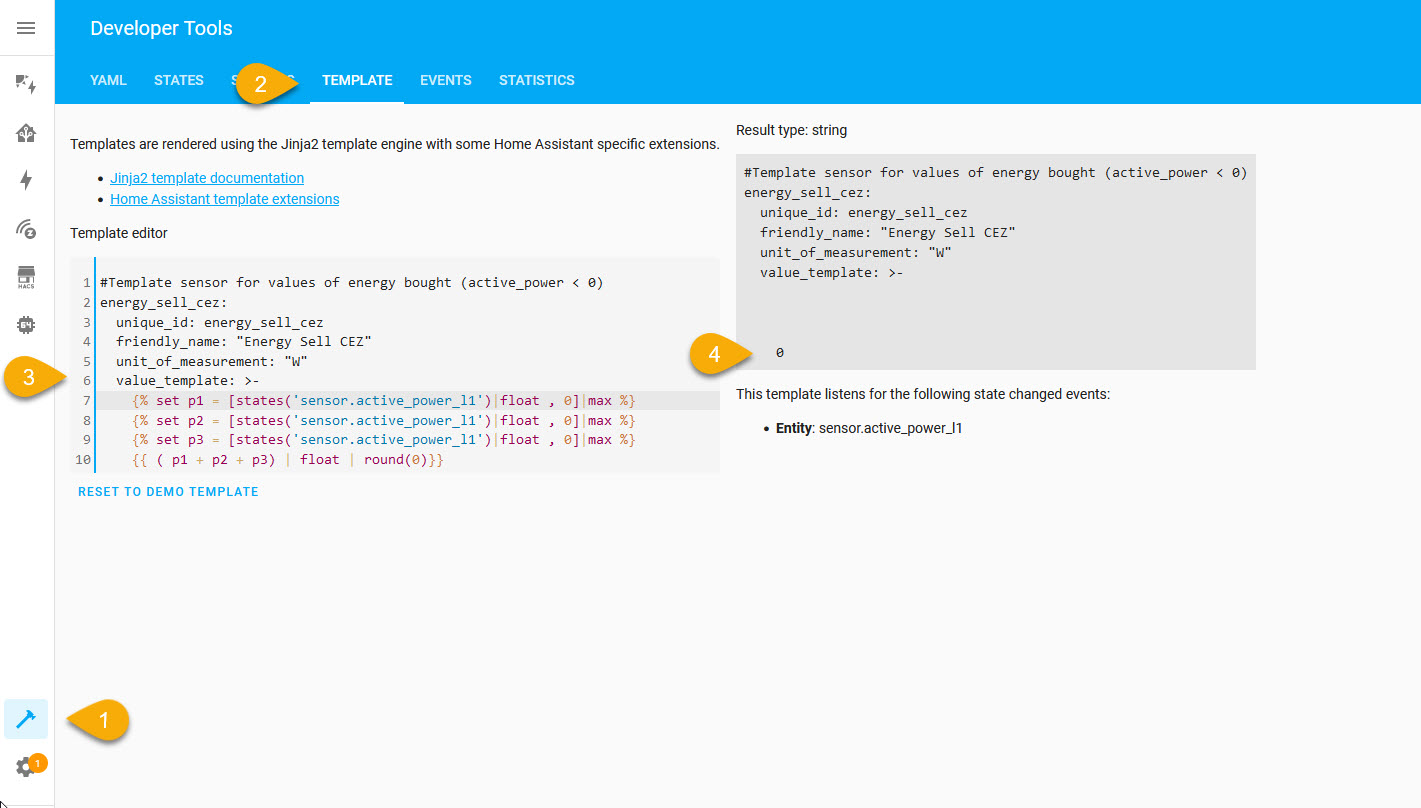Open the ESPHome house sidebar icon
1421x808 pixels.
[x=26, y=133]
